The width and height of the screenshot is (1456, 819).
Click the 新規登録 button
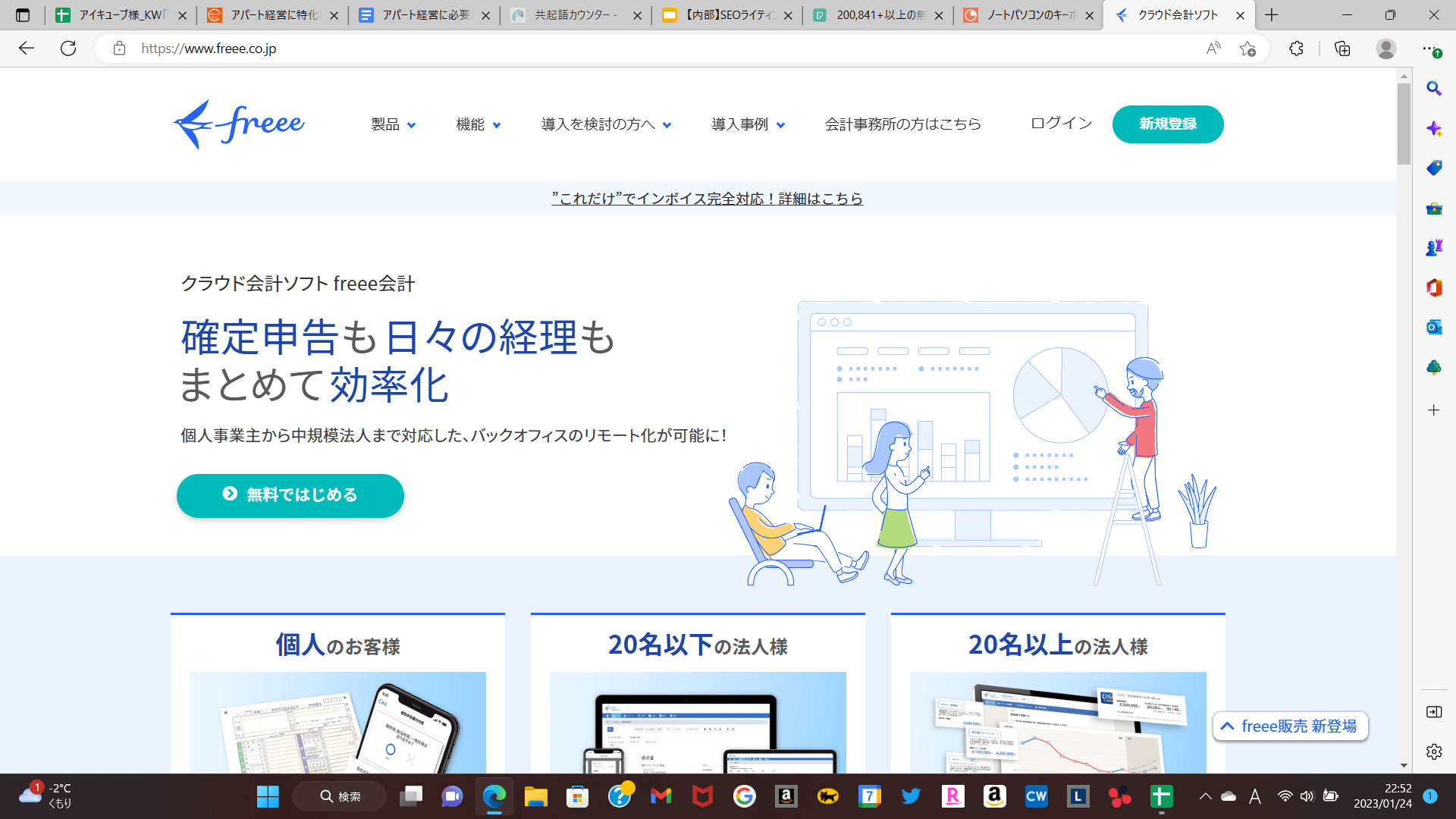tap(1167, 124)
